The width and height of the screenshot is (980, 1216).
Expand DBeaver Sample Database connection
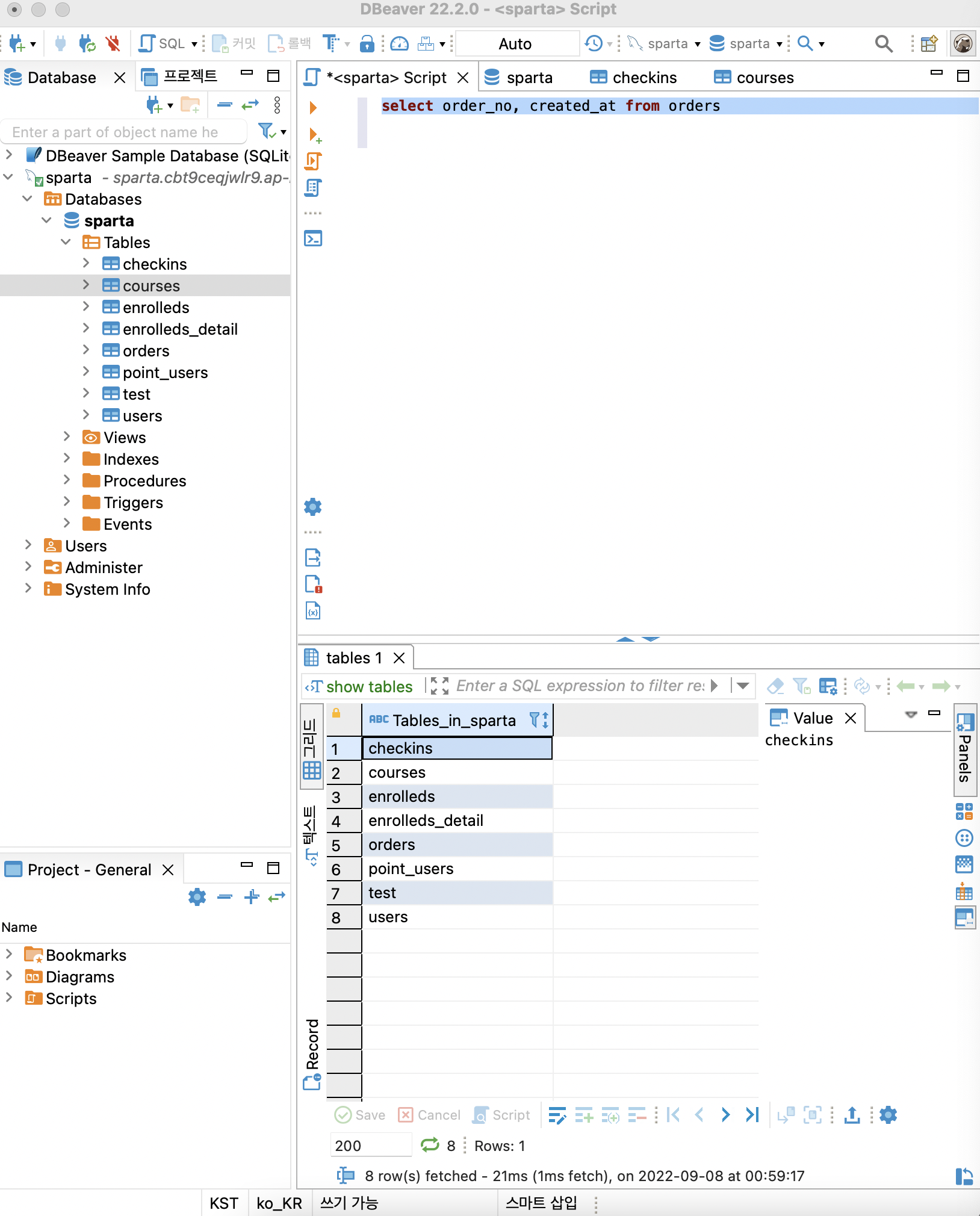point(9,155)
